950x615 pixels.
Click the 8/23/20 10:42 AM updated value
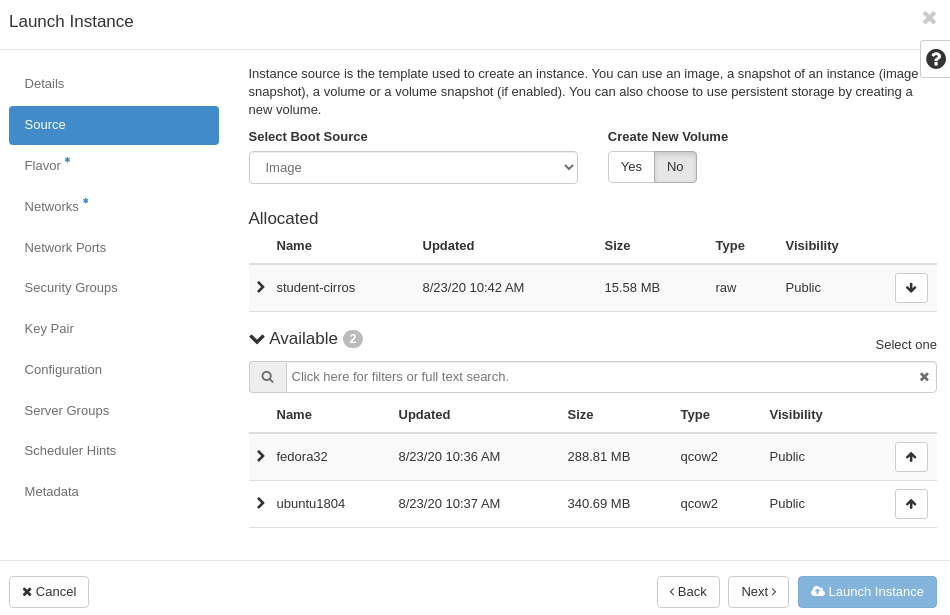click(x=473, y=288)
